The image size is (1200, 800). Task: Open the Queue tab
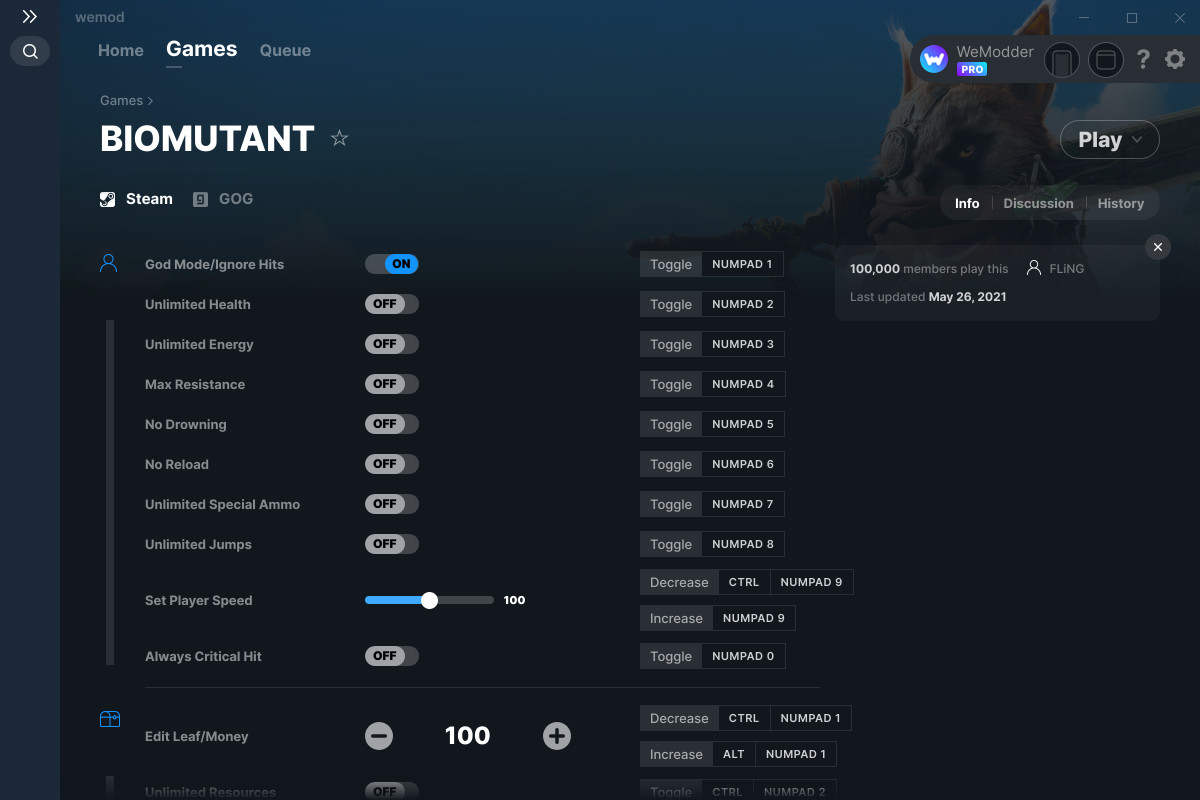coord(285,50)
